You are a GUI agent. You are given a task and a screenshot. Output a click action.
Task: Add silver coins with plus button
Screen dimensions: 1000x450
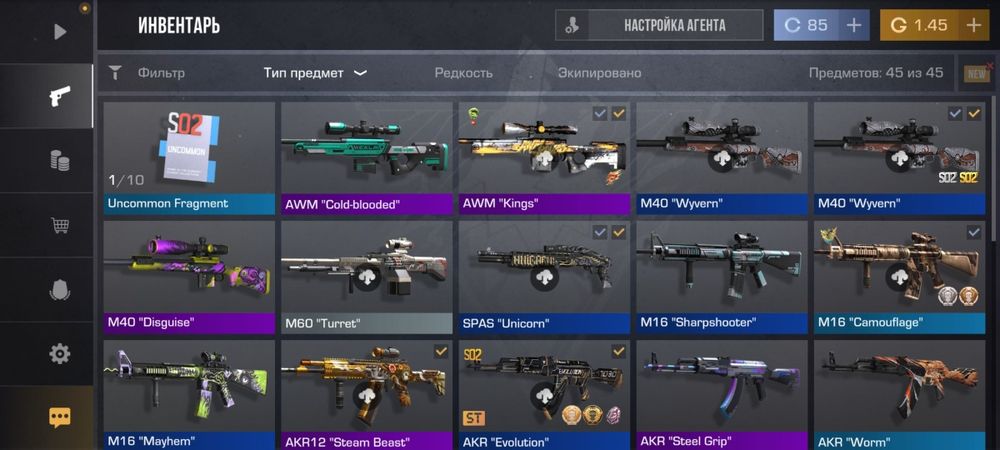click(853, 25)
